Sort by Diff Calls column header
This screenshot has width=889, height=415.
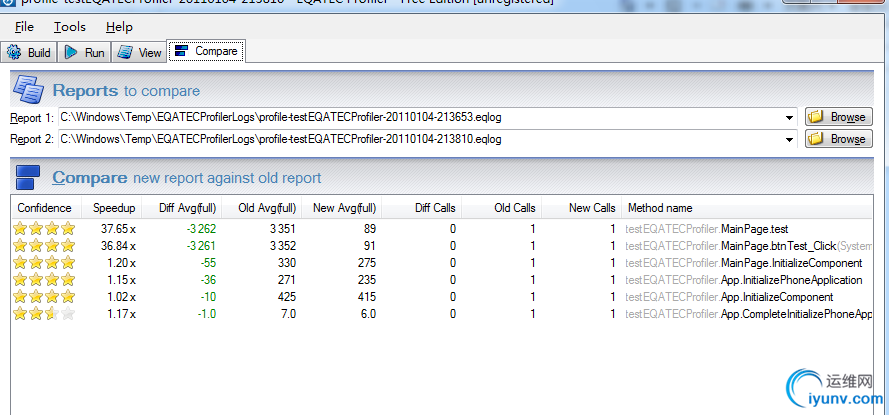422,208
